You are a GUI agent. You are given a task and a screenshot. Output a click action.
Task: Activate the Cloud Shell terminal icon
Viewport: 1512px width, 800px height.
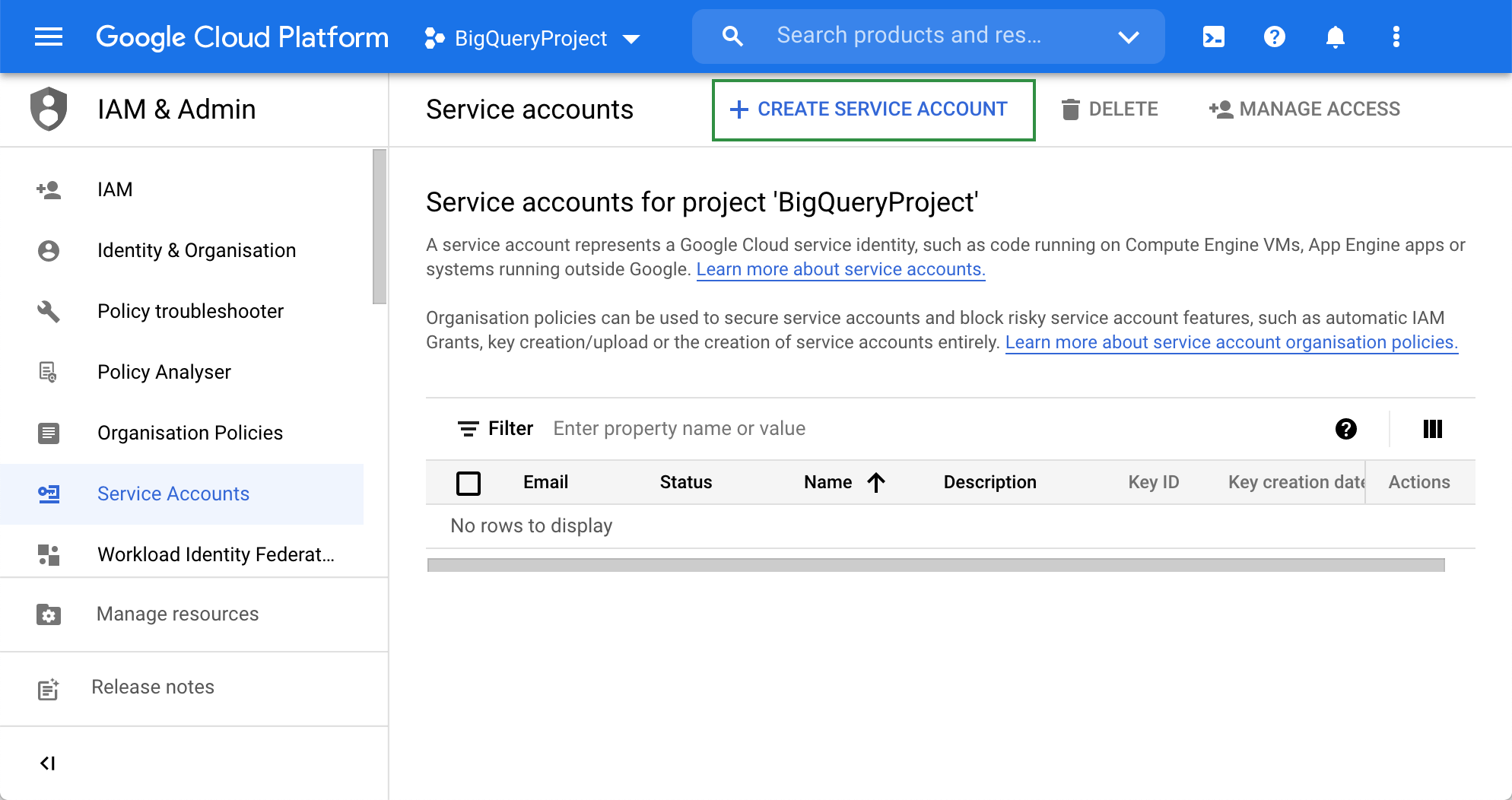[1213, 37]
